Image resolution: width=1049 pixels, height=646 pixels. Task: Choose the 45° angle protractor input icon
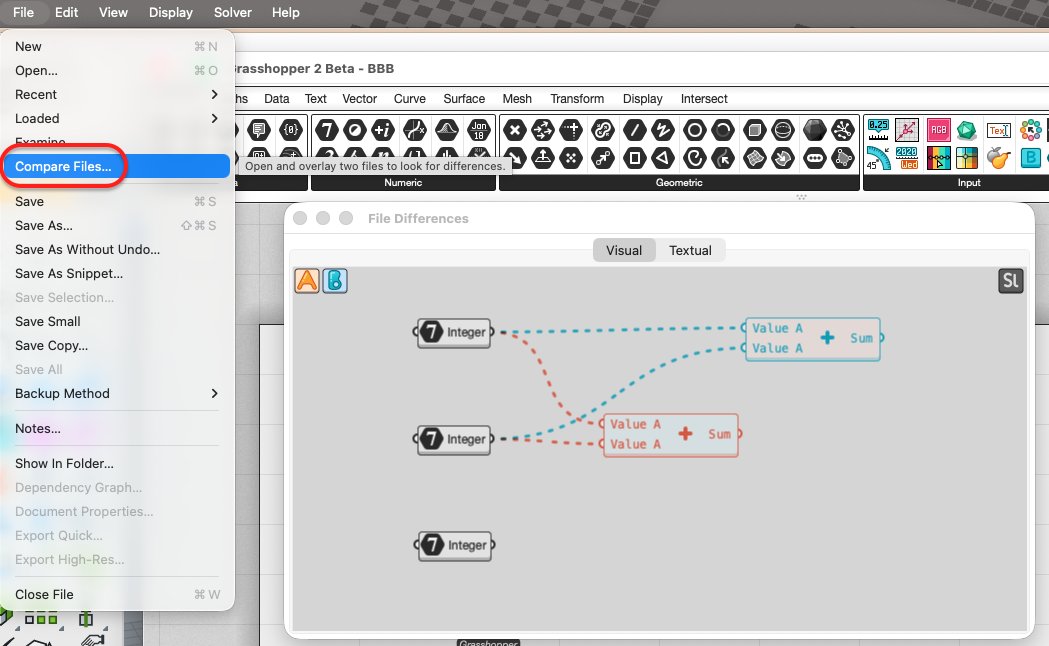(878, 158)
